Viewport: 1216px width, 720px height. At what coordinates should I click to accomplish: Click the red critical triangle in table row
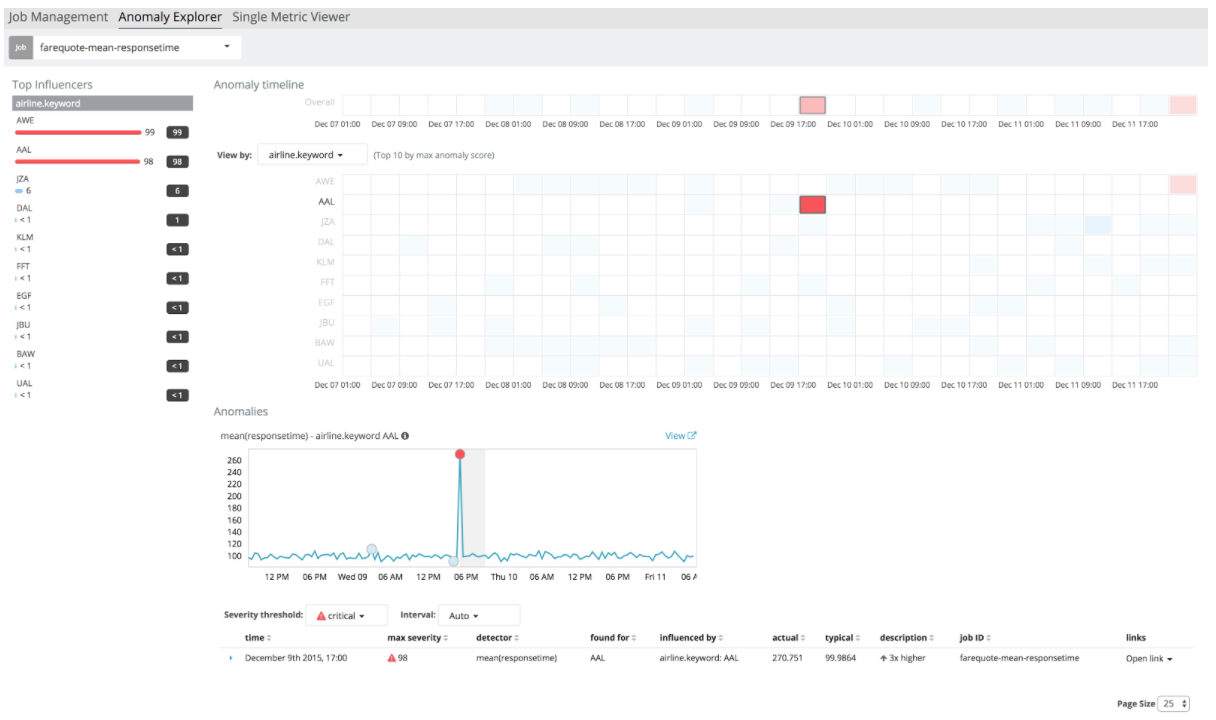coord(392,658)
